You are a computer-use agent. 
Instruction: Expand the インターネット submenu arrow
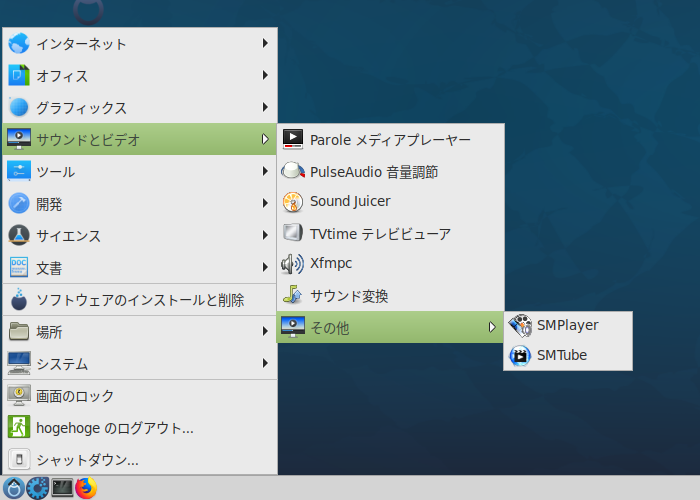point(265,43)
